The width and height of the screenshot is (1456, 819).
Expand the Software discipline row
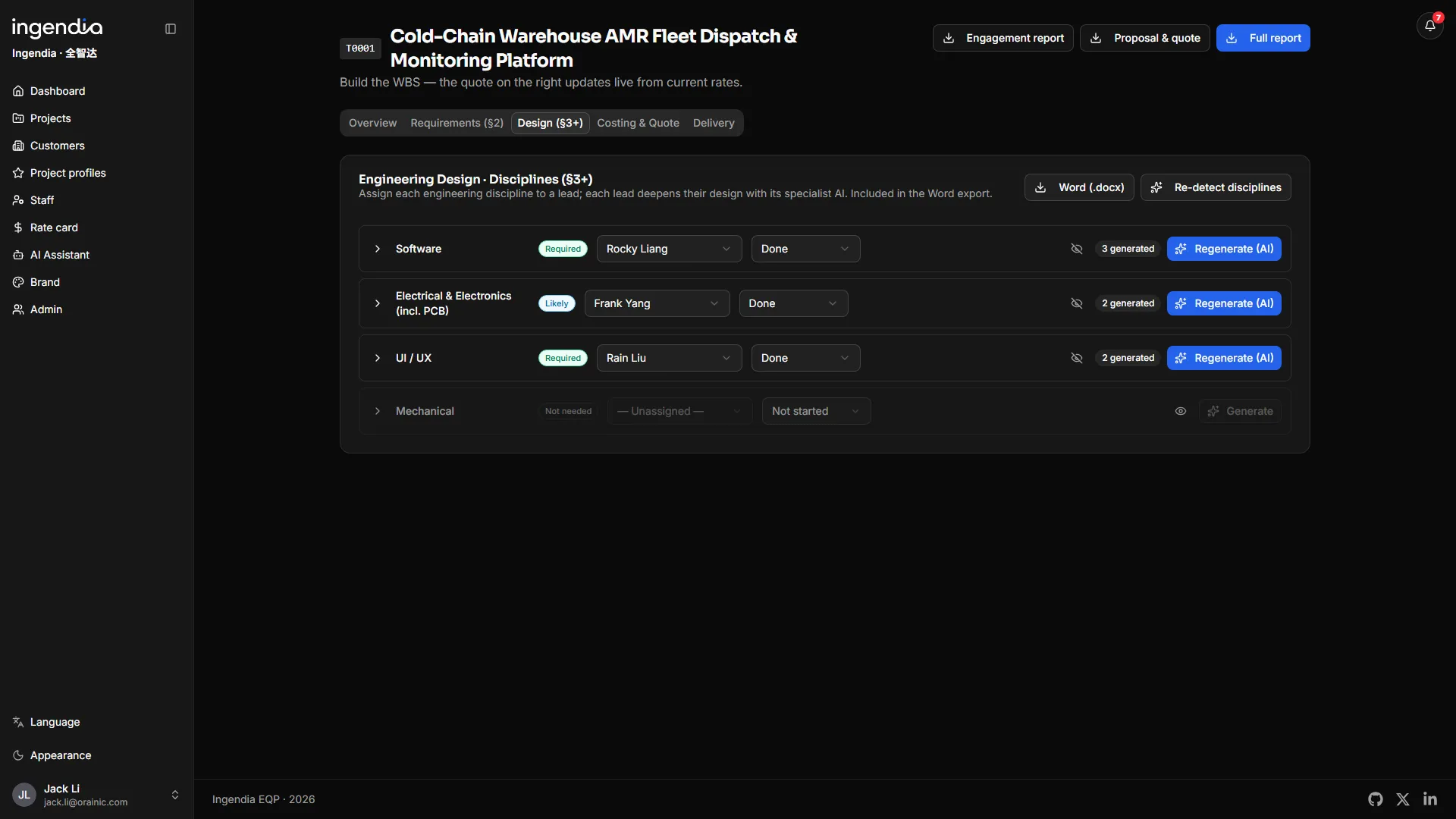(x=378, y=249)
